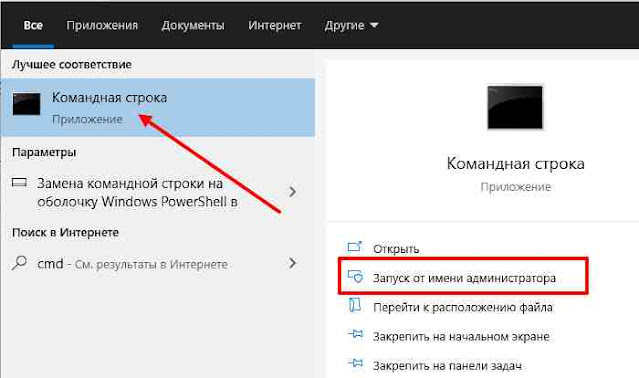639x378 pixels.
Task: Switch to the Интернет tab
Action: 275,26
